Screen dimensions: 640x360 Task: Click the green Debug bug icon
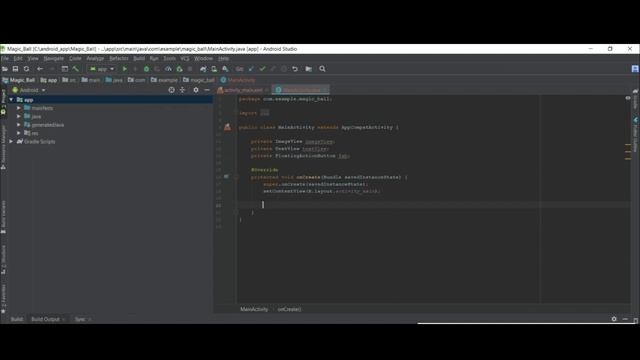pyautogui.click(x=147, y=69)
